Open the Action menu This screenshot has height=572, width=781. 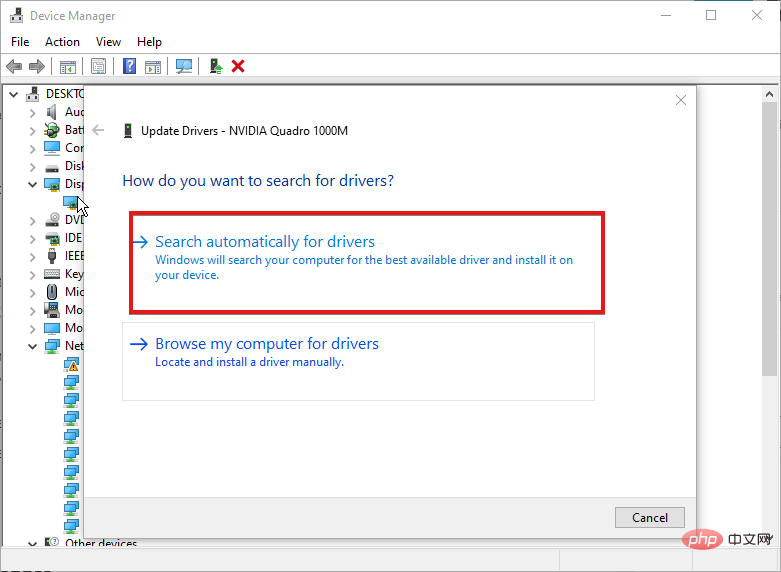pyautogui.click(x=62, y=42)
